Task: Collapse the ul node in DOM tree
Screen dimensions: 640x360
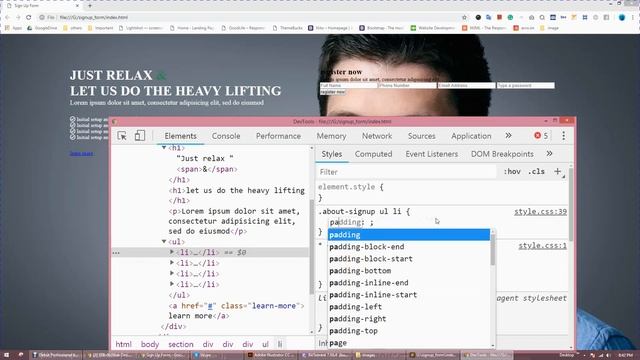Action: [164, 242]
